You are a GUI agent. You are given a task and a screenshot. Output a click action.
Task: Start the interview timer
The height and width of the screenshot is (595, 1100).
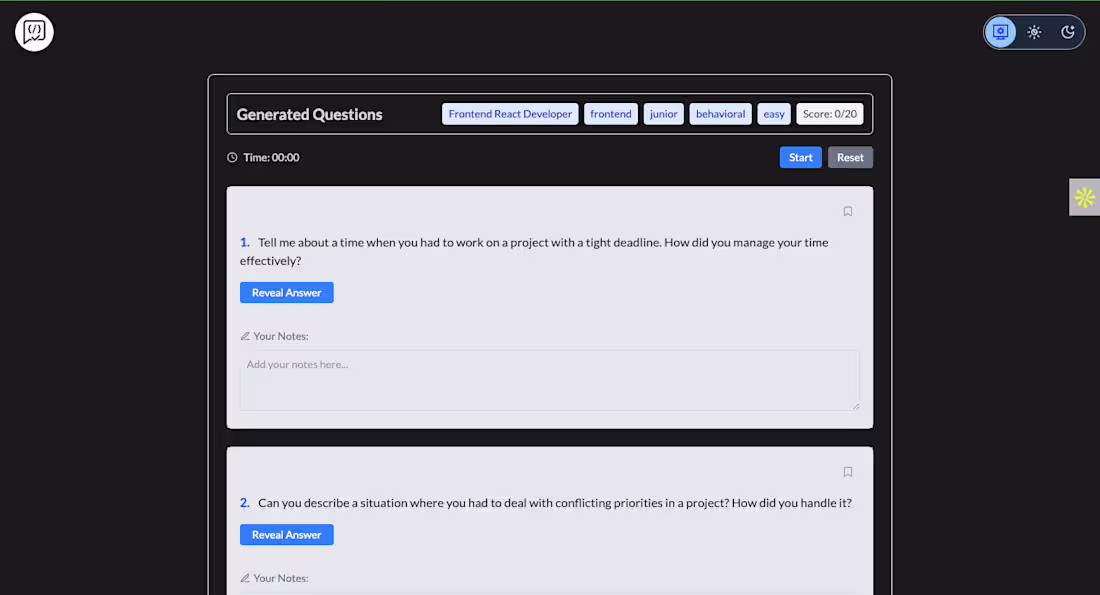(x=800, y=157)
